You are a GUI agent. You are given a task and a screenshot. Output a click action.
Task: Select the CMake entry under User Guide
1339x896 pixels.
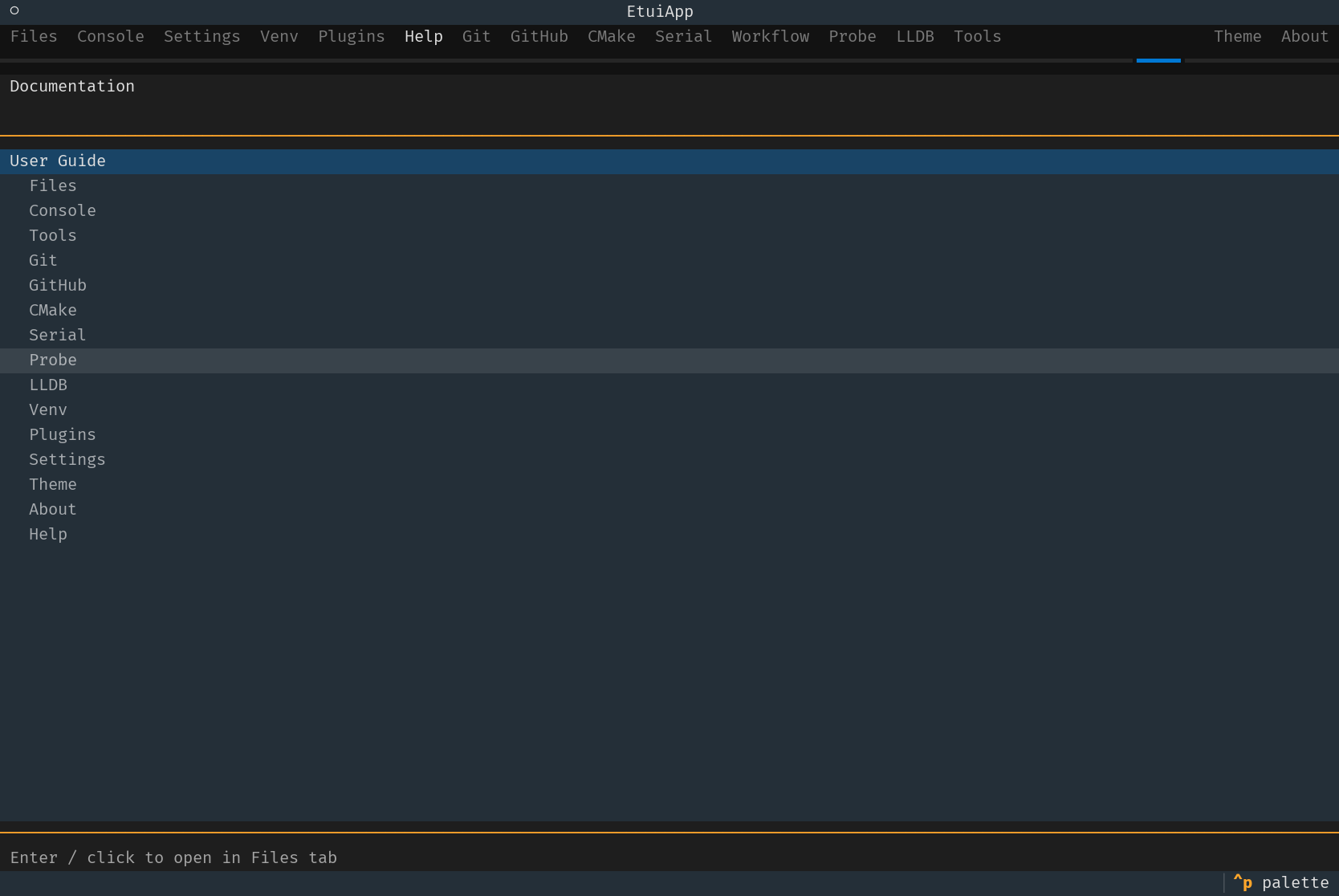(669, 311)
